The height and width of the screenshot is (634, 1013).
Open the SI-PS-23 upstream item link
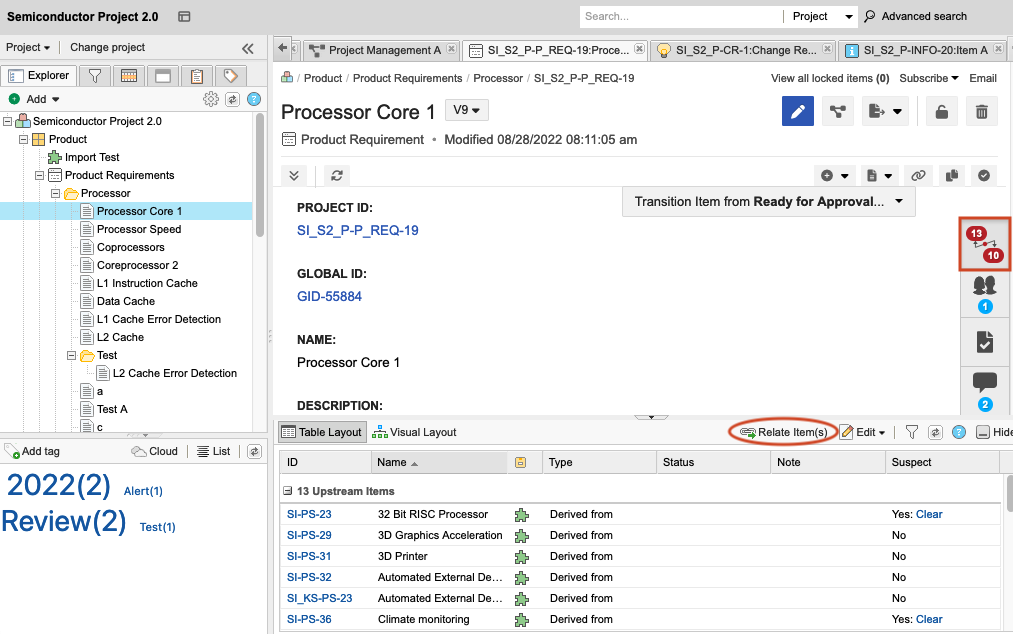coord(309,514)
